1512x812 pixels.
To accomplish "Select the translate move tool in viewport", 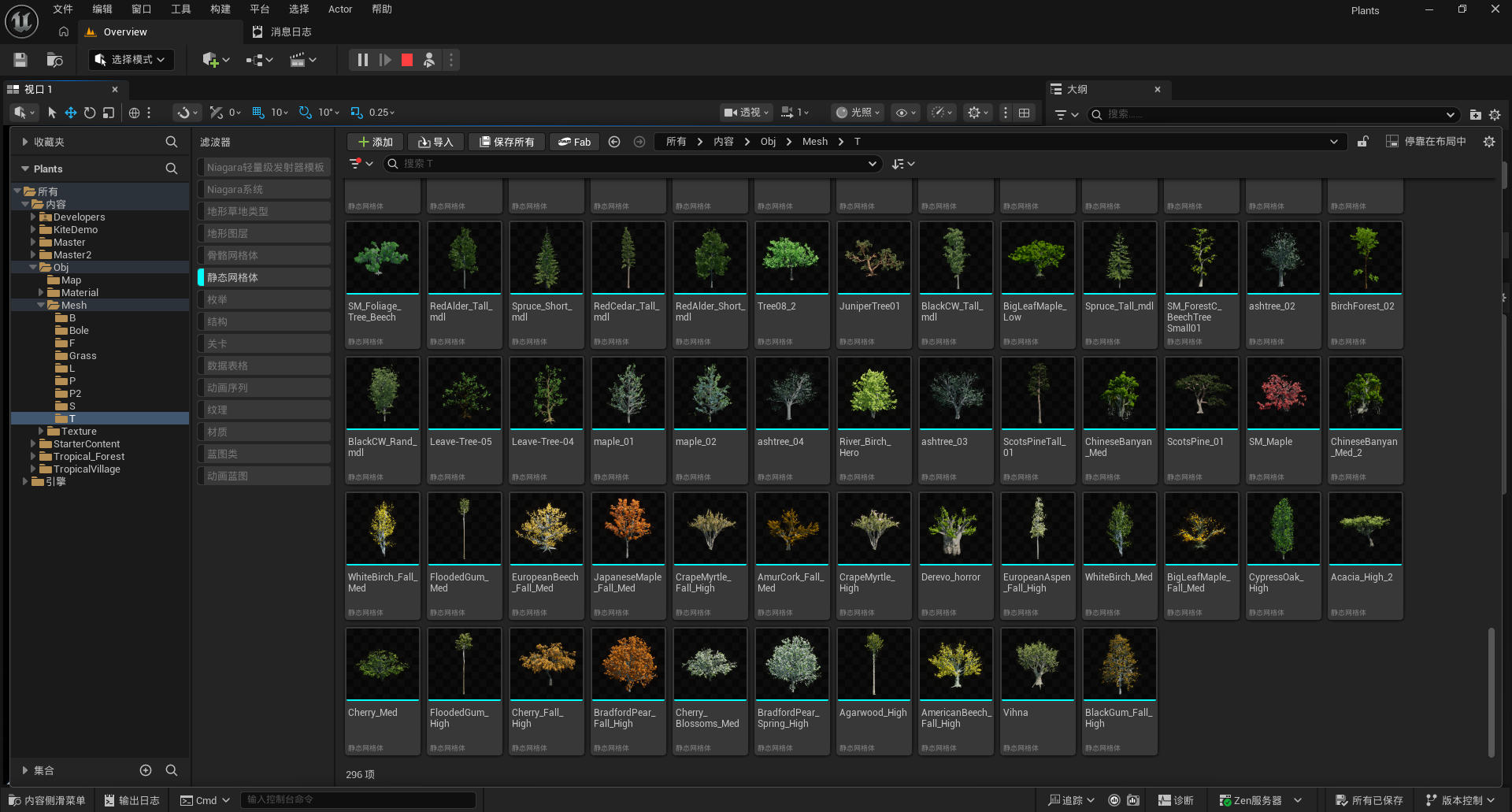I will point(71,113).
